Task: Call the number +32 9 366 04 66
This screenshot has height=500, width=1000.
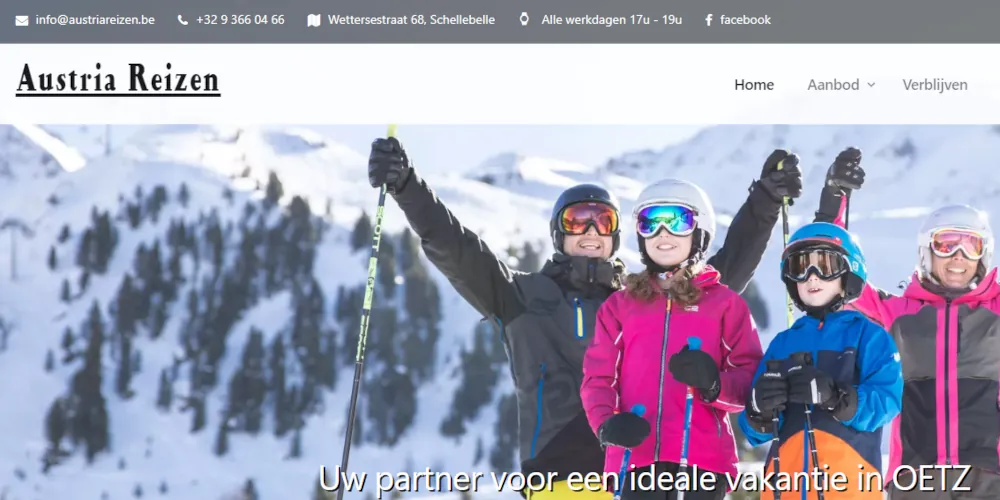Action: click(240, 20)
